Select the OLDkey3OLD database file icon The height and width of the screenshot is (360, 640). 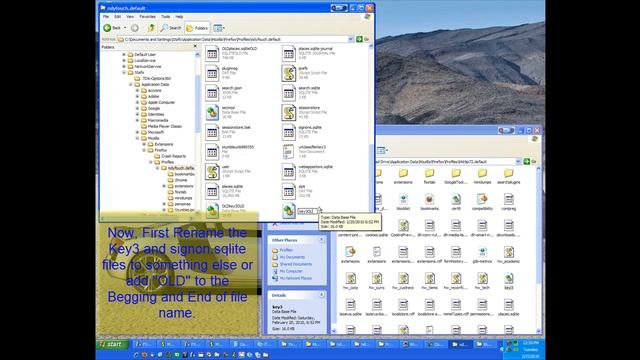coord(212,211)
